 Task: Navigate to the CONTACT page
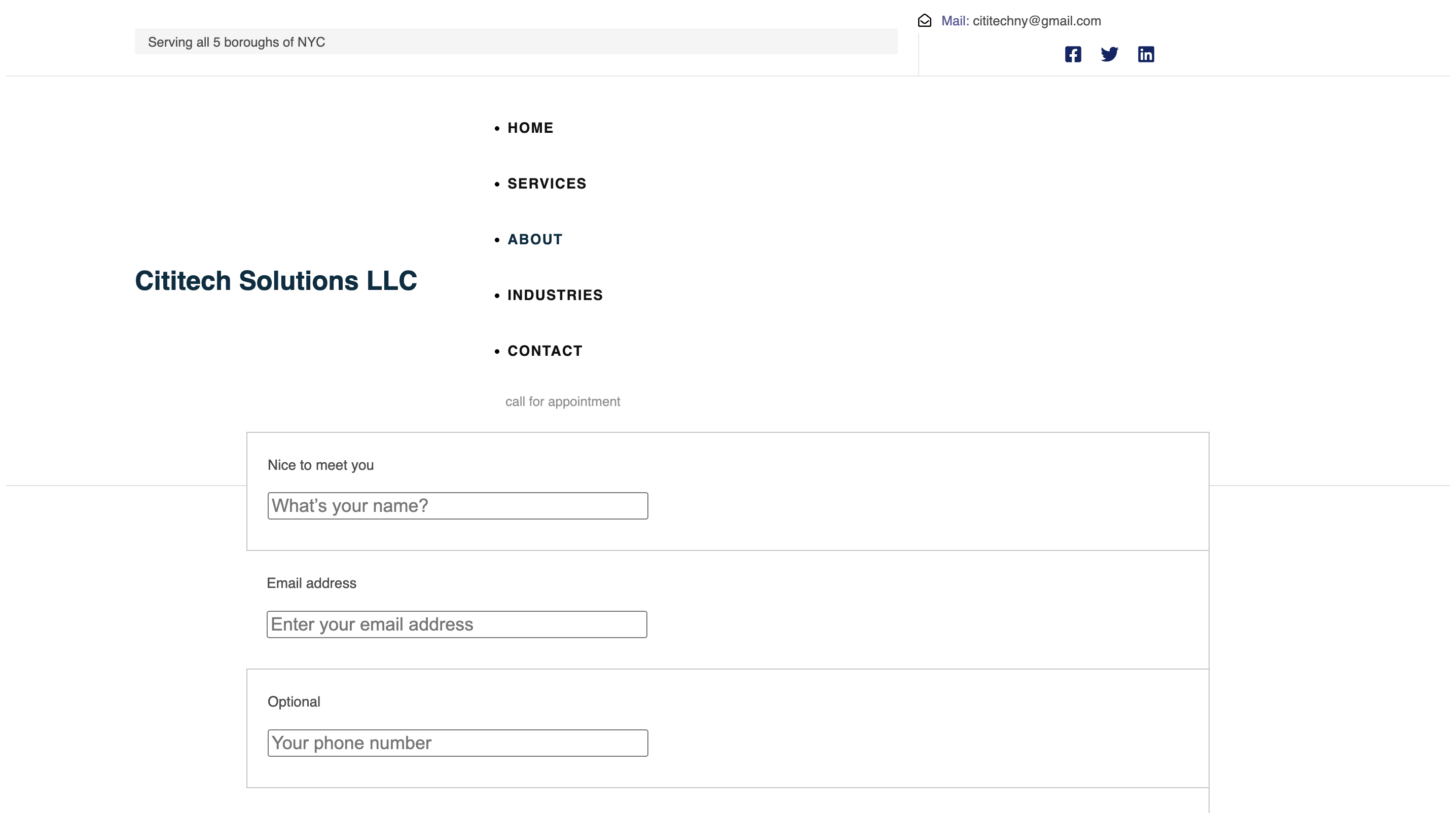coord(545,351)
